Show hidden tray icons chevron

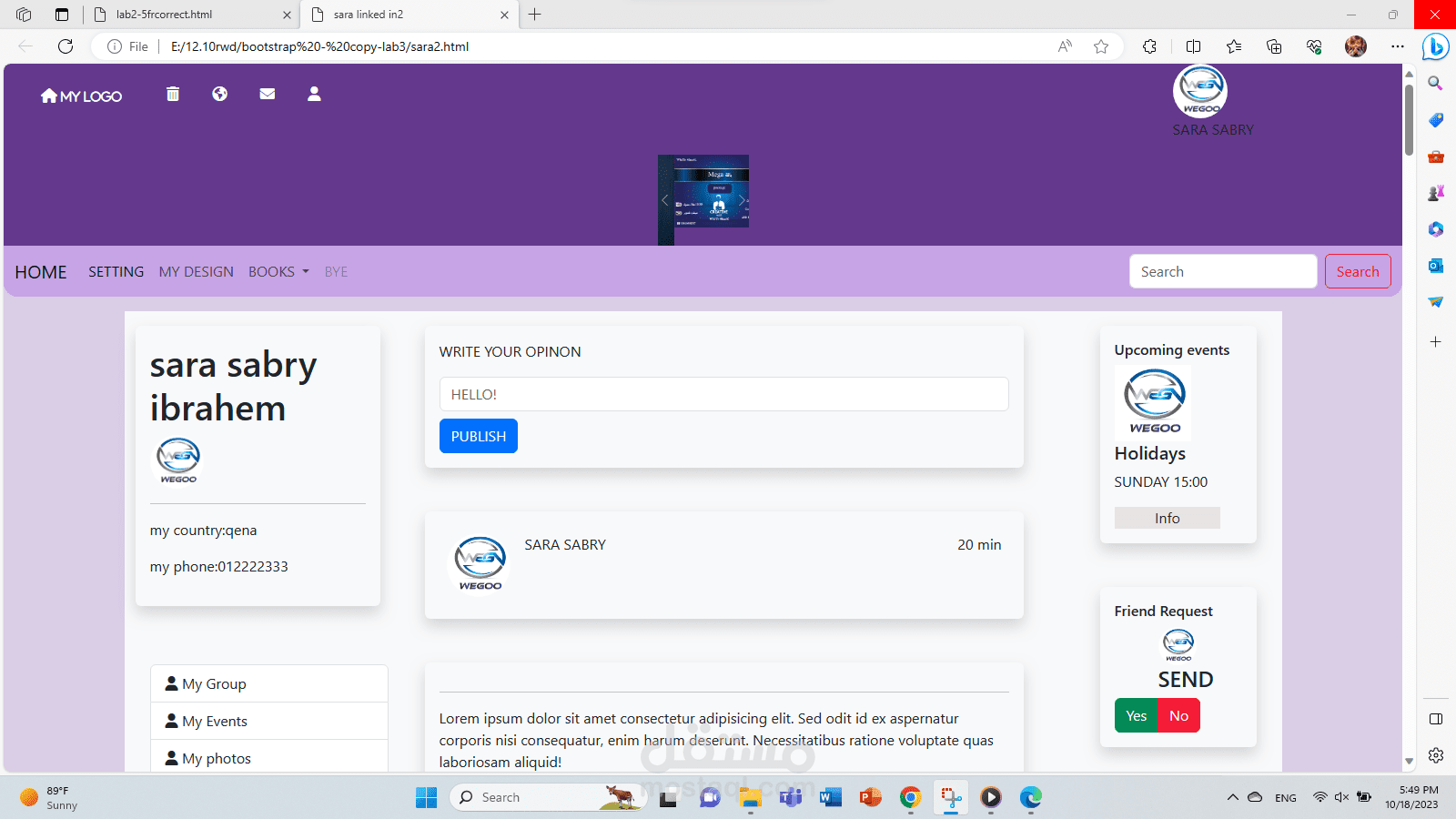(1233, 797)
